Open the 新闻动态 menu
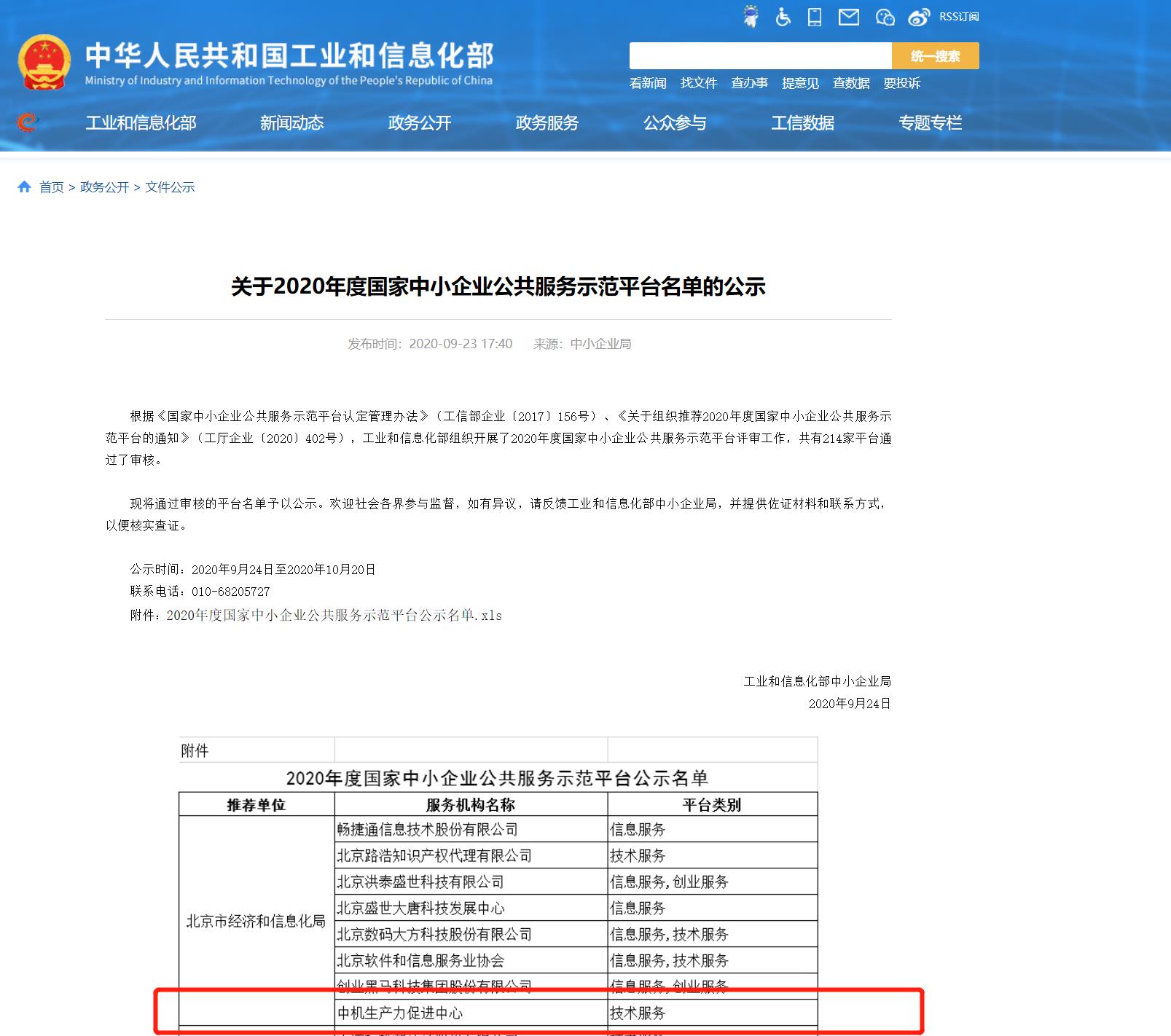The image size is (1171, 1036). [x=291, y=123]
